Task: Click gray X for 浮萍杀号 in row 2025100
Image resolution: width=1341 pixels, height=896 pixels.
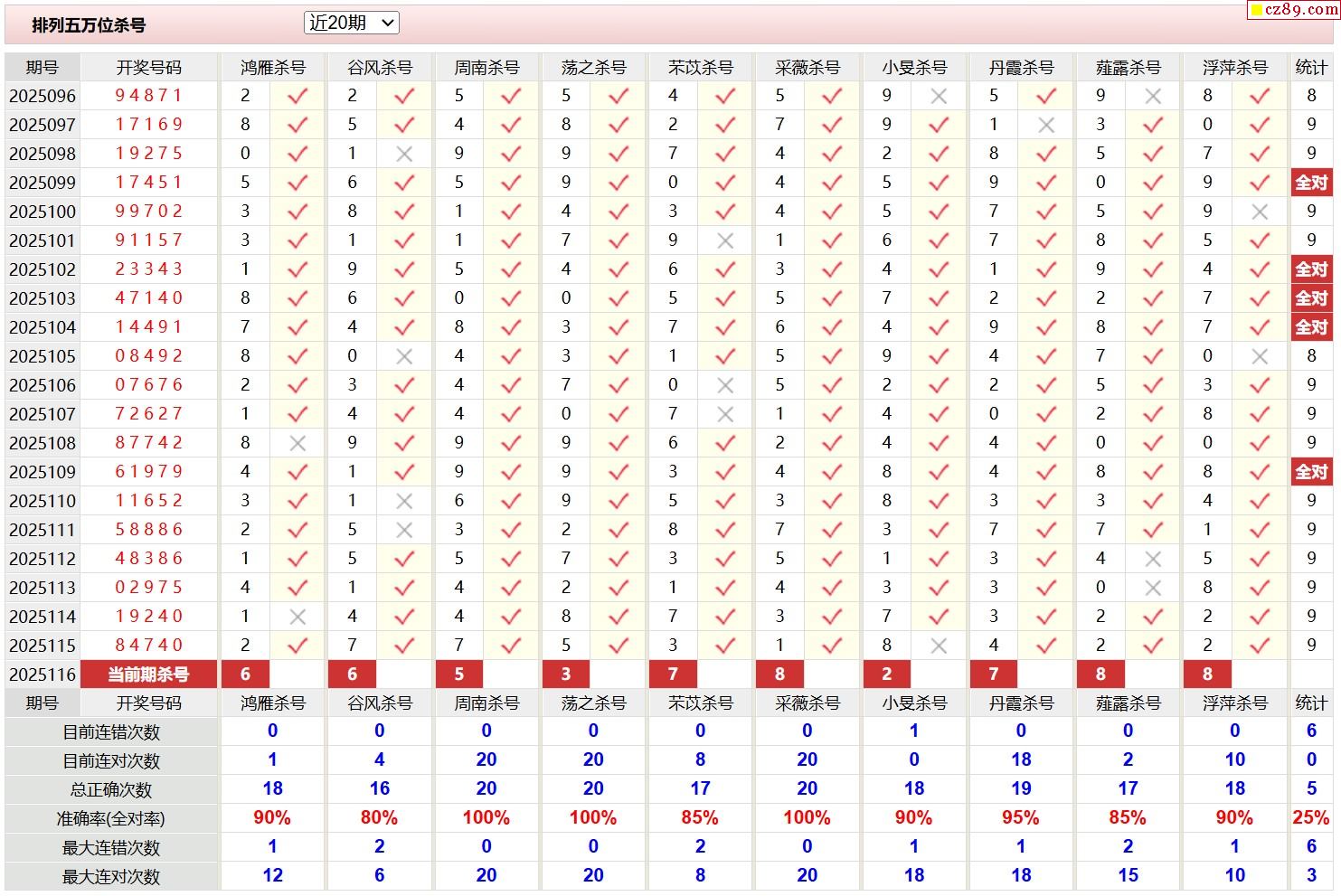Action: (1260, 212)
